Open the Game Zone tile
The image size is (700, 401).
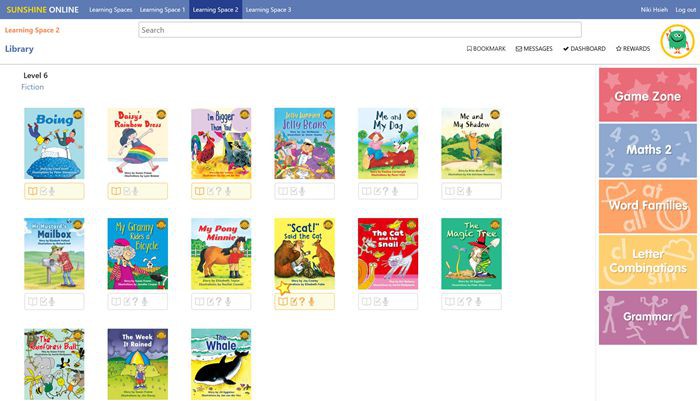pyautogui.click(x=647, y=95)
